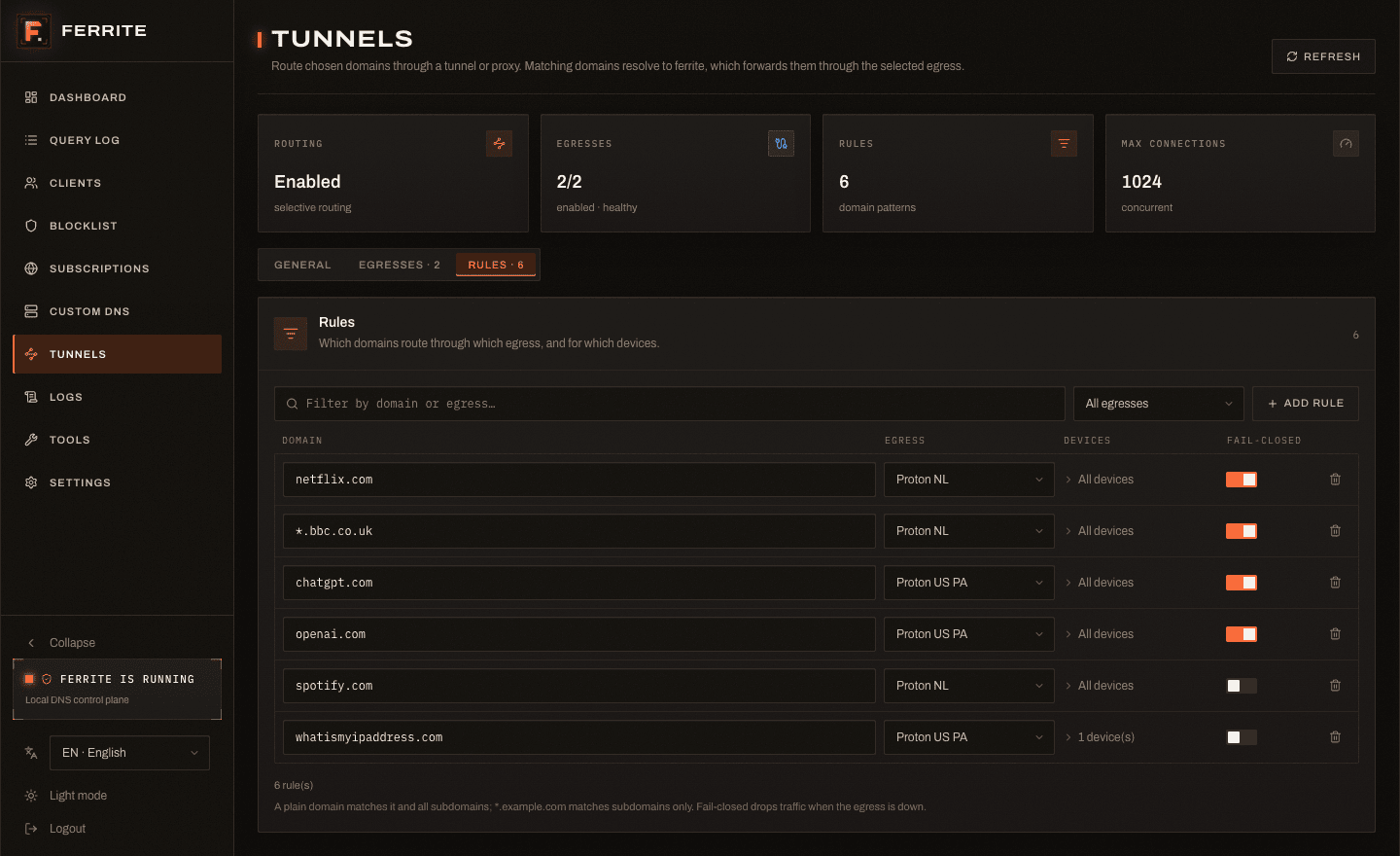This screenshot has height=856, width=1400.
Task: Delete the *.bbc.co.uk rule
Action: [x=1335, y=531]
